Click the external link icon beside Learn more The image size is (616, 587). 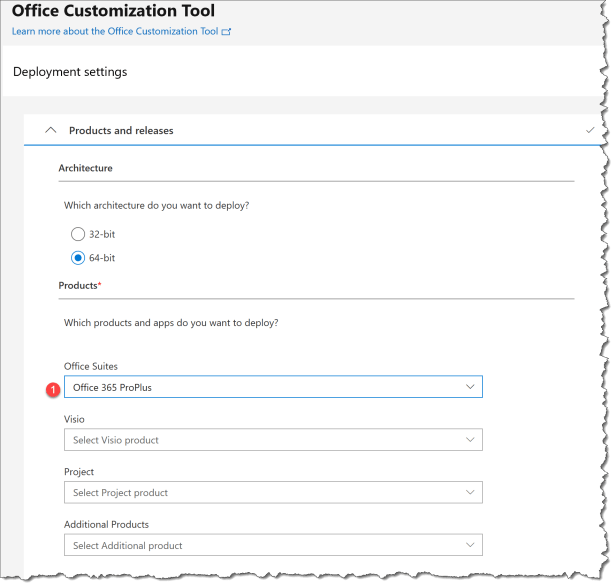226,32
